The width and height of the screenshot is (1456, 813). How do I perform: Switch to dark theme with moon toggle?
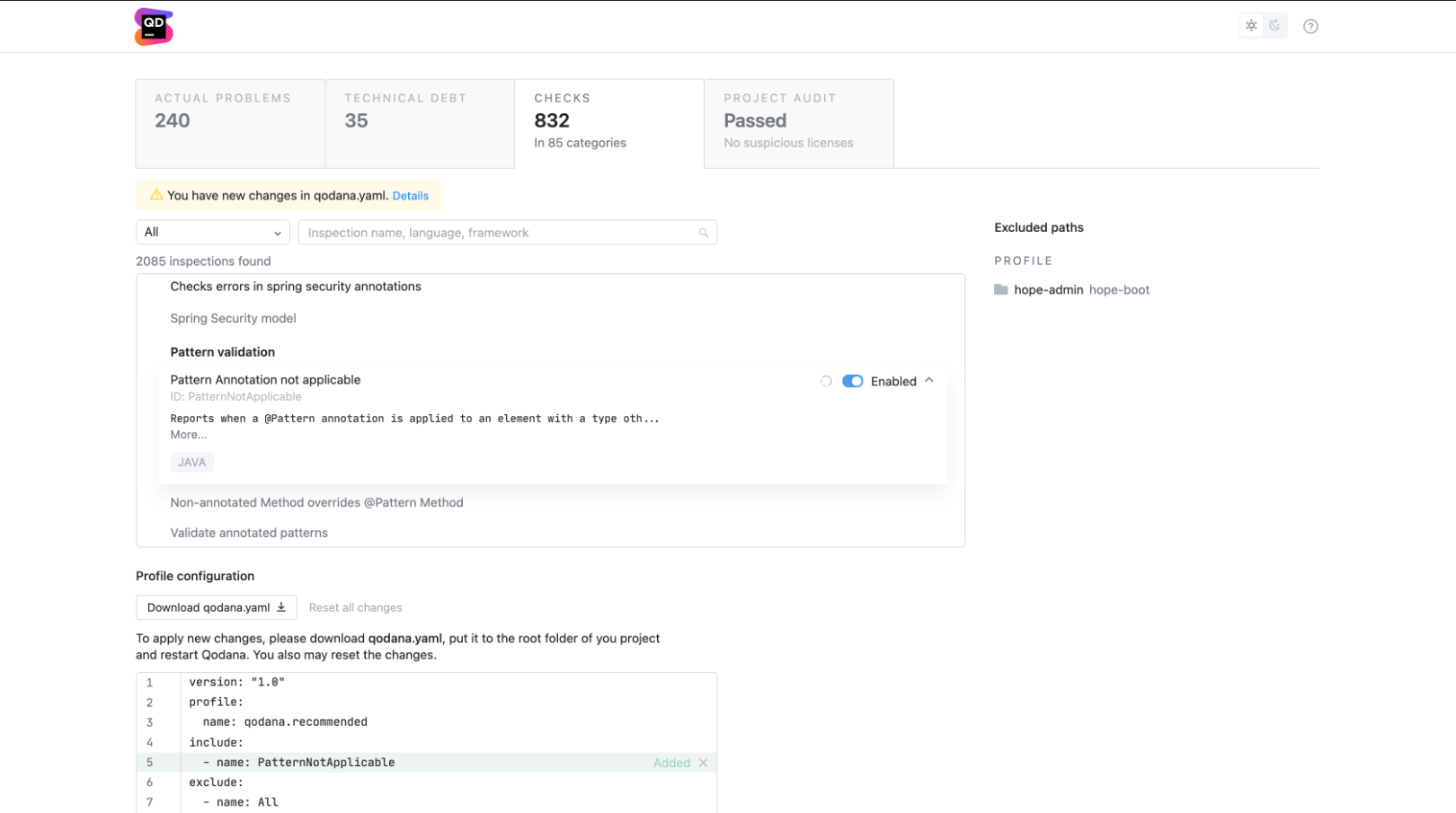click(x=1274, y=25)
